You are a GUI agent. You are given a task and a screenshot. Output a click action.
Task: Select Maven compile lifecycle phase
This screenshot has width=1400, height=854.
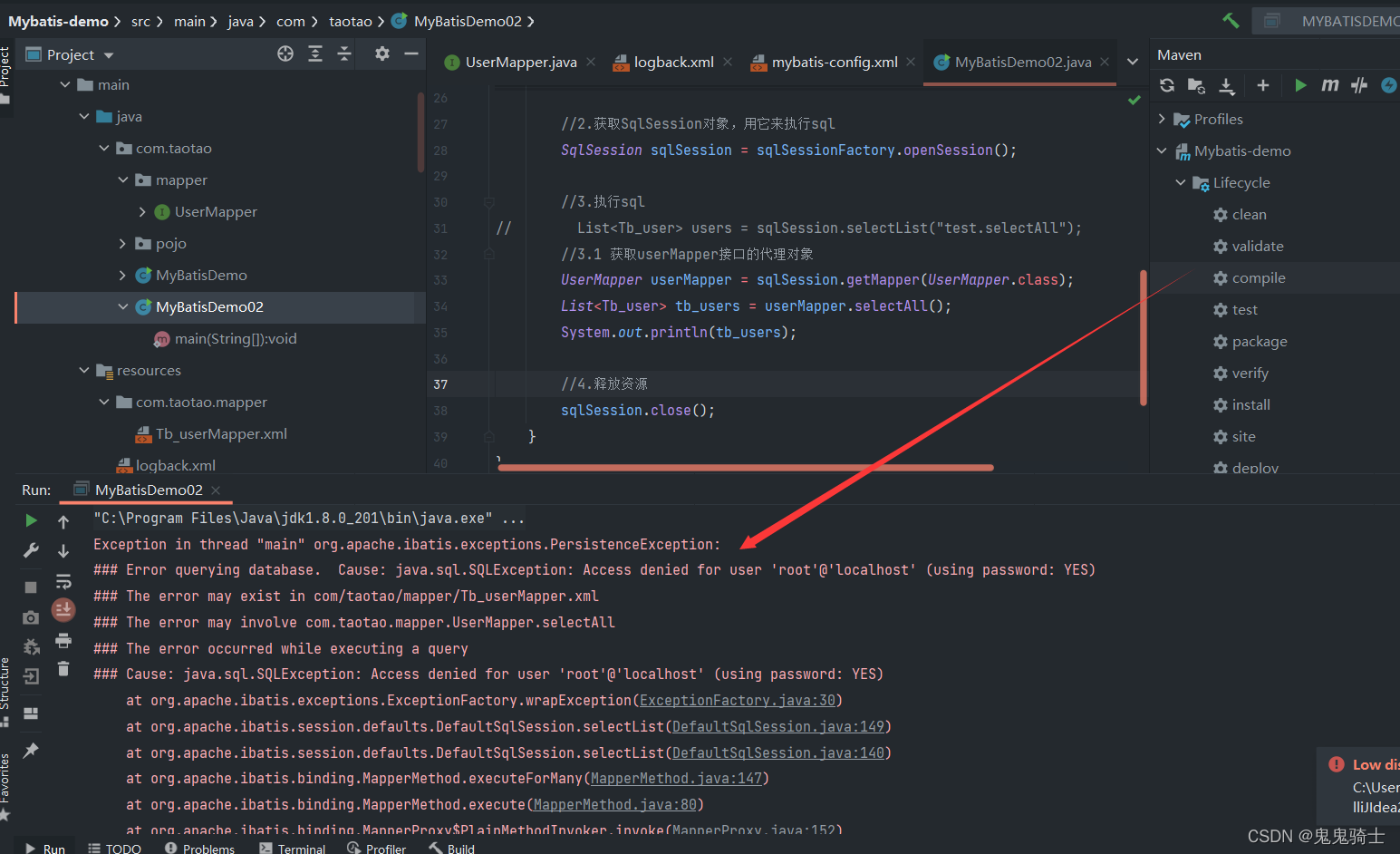pyautogui.click(x=1258, y=277)
